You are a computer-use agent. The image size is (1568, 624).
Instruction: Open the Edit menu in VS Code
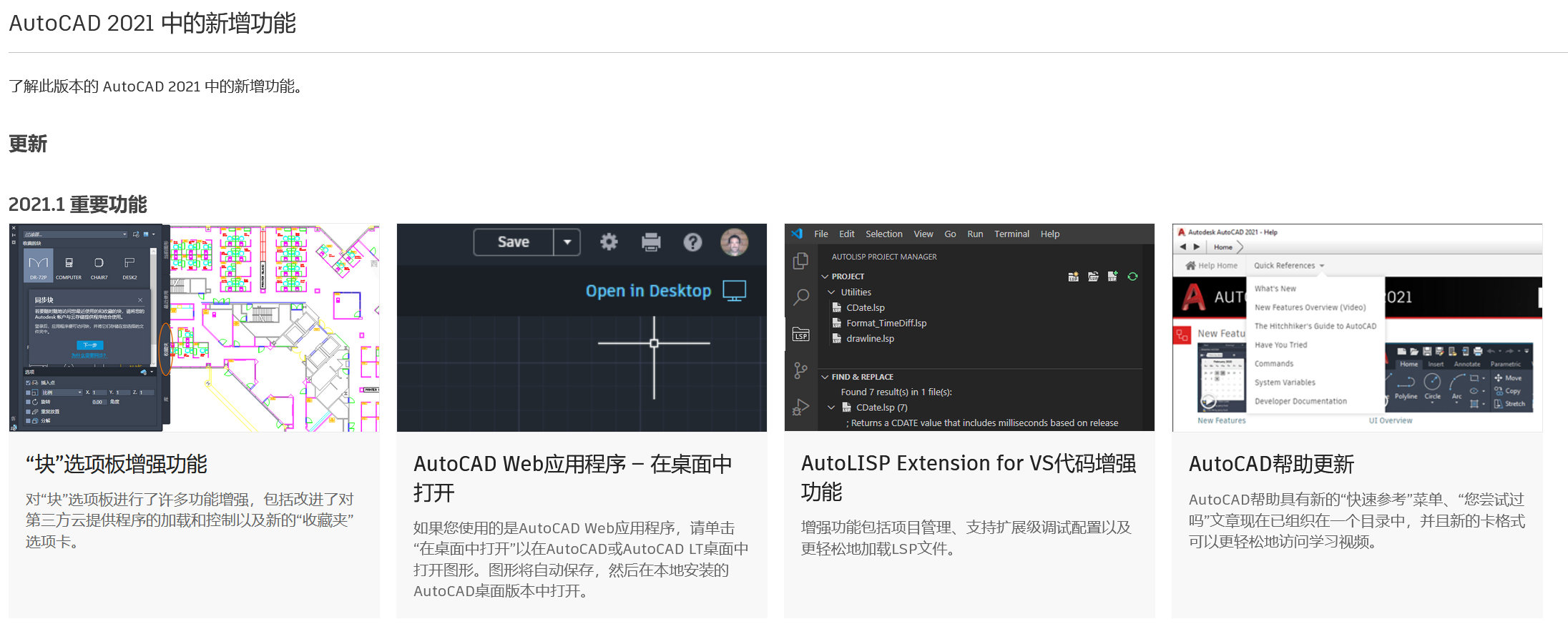pyautogui.click(x=847, y=234)
